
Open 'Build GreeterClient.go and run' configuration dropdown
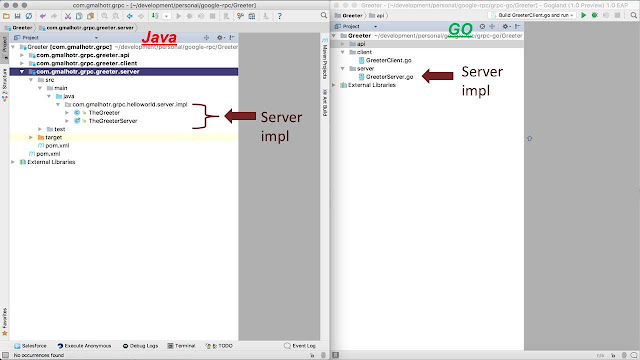533,15
